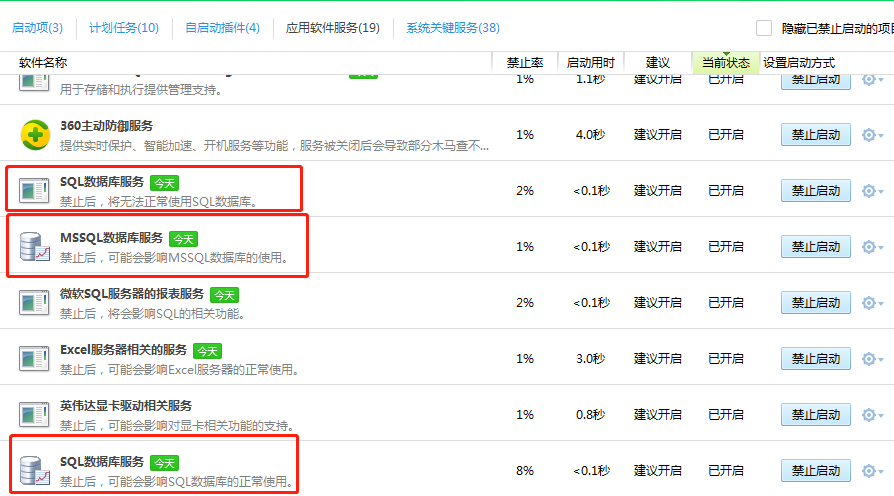Click 禁止启动 for SQL数据库服务 with 8% rate
Viewport: 894px width, 496px height.
(x=816, y=471)
